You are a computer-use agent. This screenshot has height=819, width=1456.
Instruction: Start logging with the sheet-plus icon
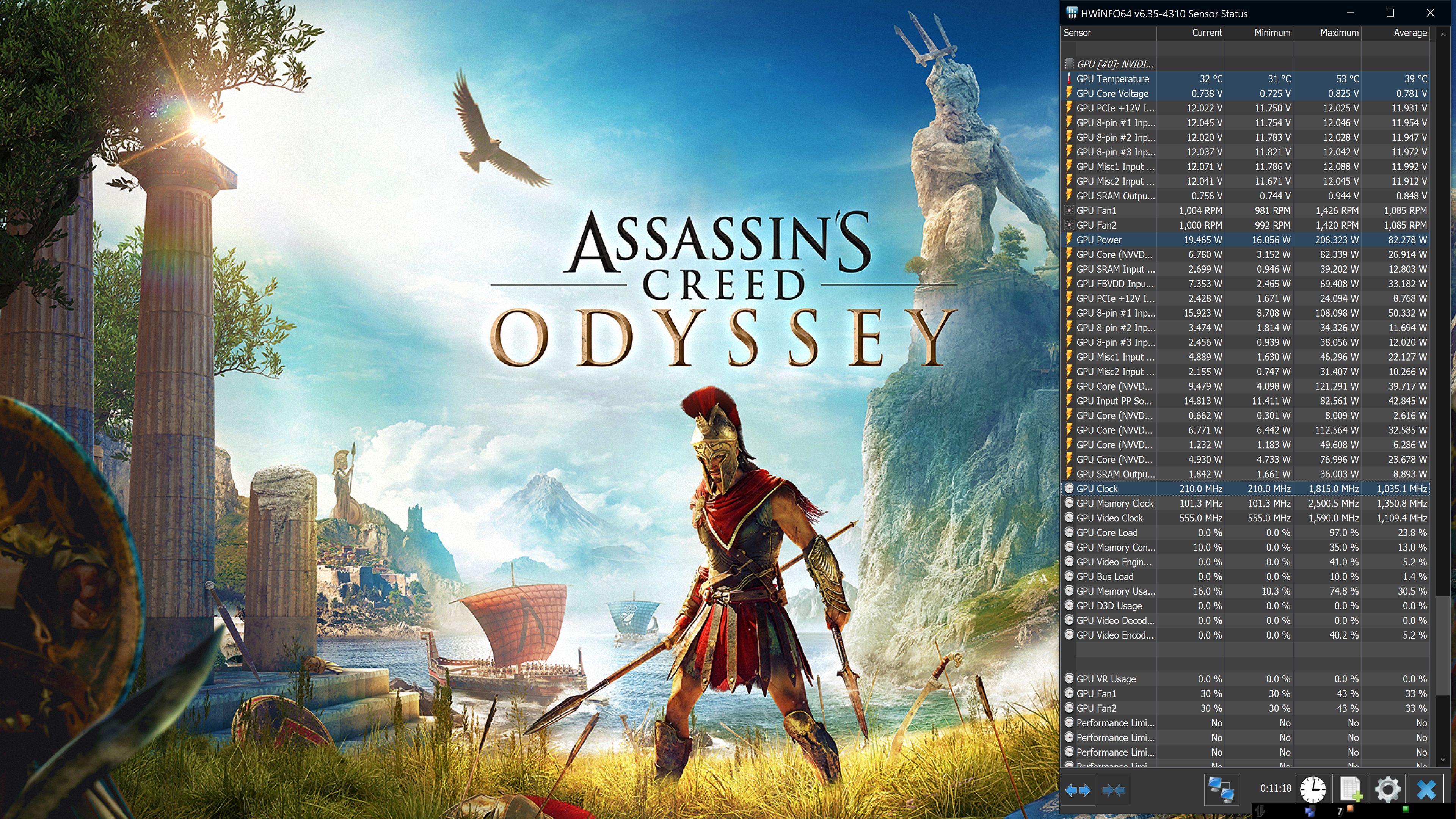(1350, 789)
